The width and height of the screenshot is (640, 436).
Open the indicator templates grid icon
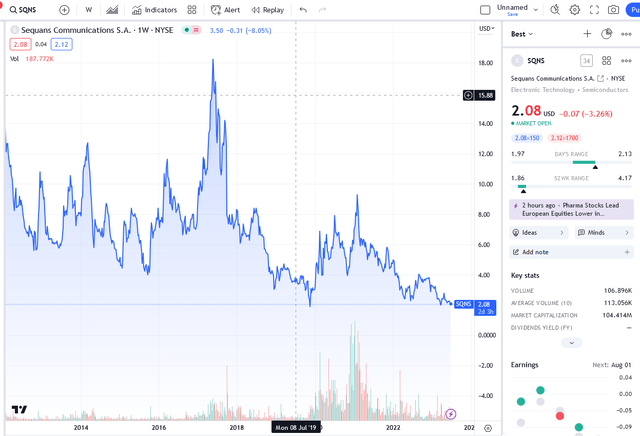point(191,10)
